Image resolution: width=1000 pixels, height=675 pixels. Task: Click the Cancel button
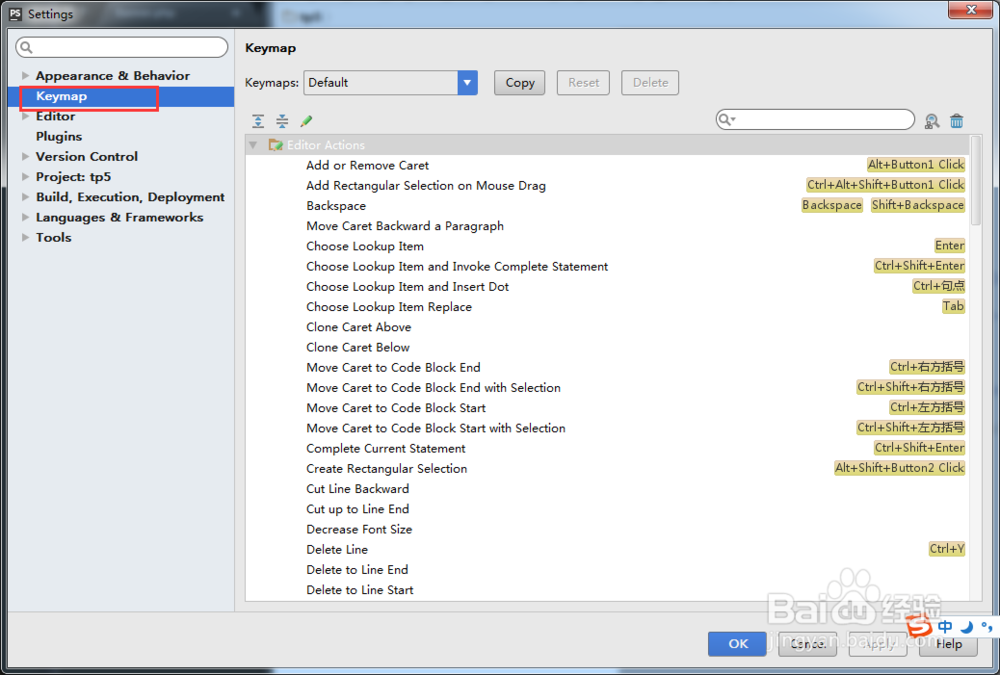pos(807,643)
